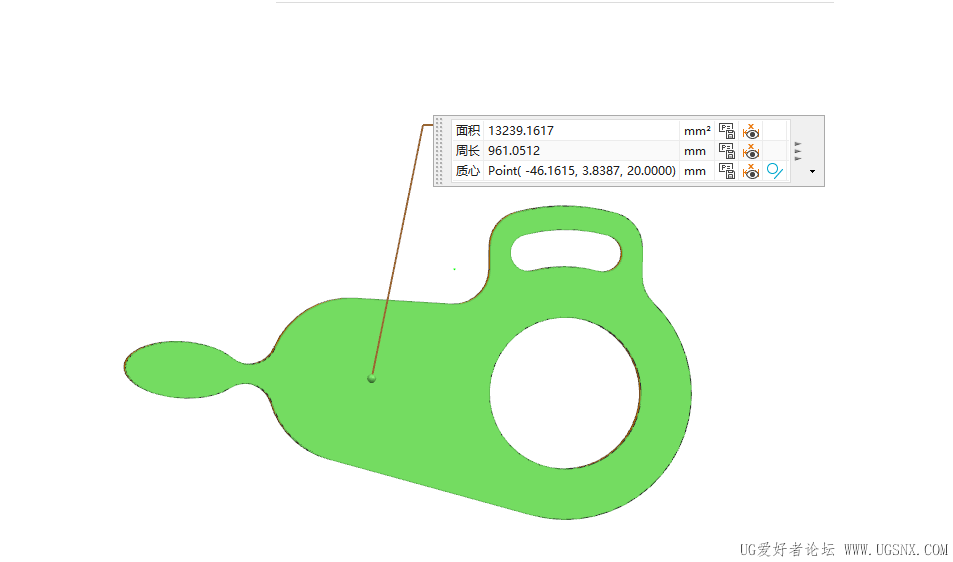Save the 周长 (perimeter) measurement as expression
The height and width of the screenshot is (562, 953).
pyautogui.click(x=727, y=151)
